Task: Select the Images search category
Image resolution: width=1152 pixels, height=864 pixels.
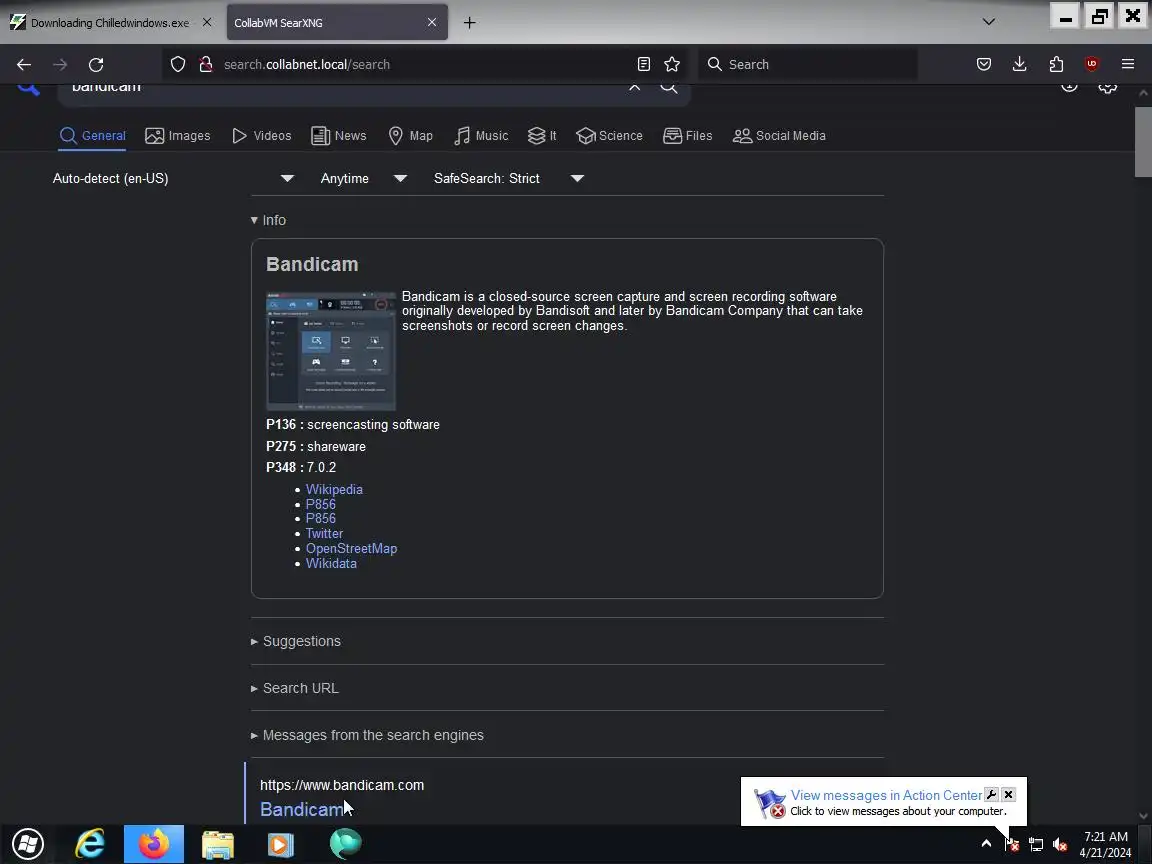Action: (178, 136)
